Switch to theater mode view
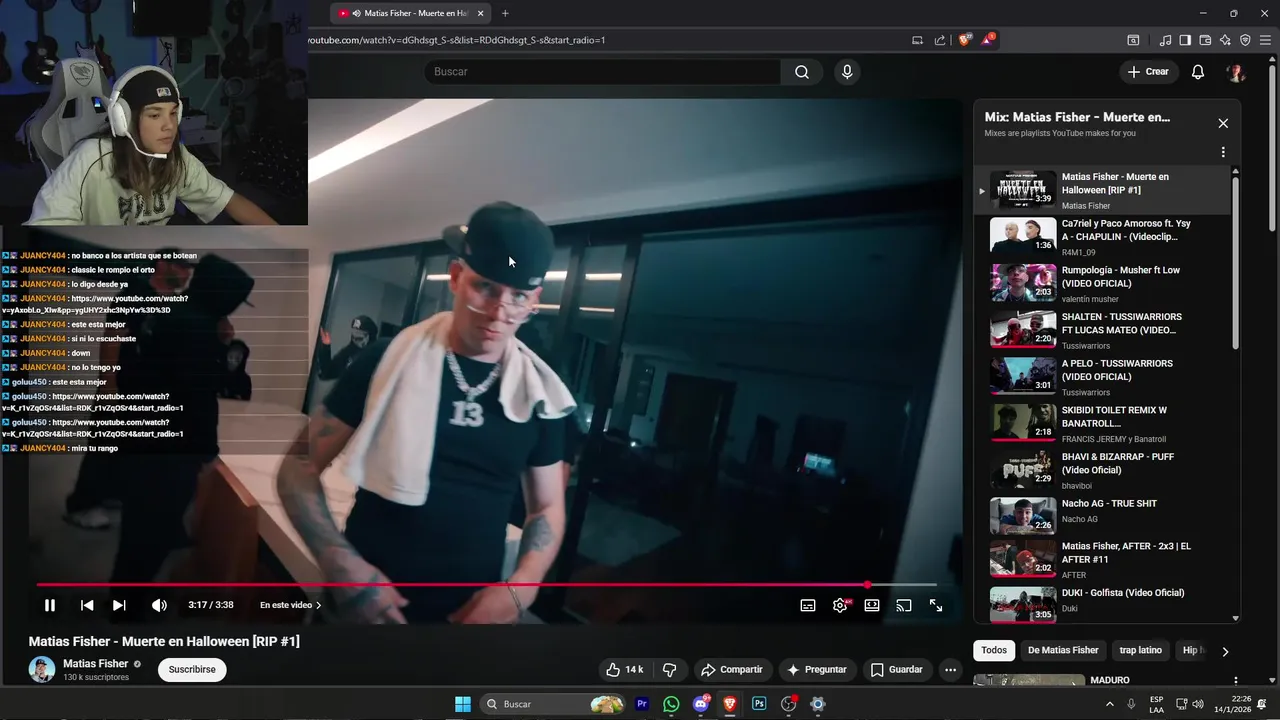 click(872, 605)
